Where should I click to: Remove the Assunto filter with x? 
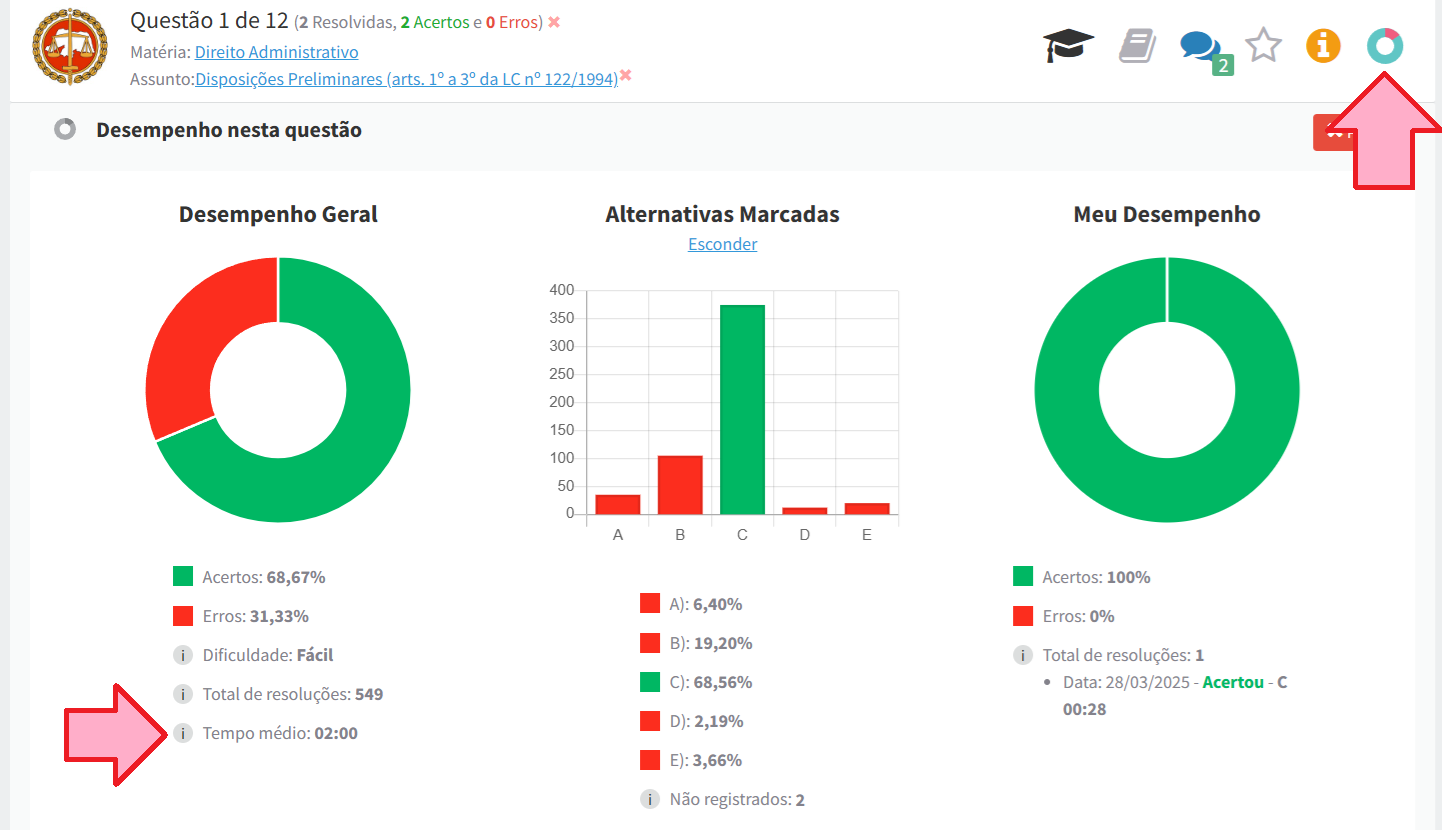coord(626,76)
